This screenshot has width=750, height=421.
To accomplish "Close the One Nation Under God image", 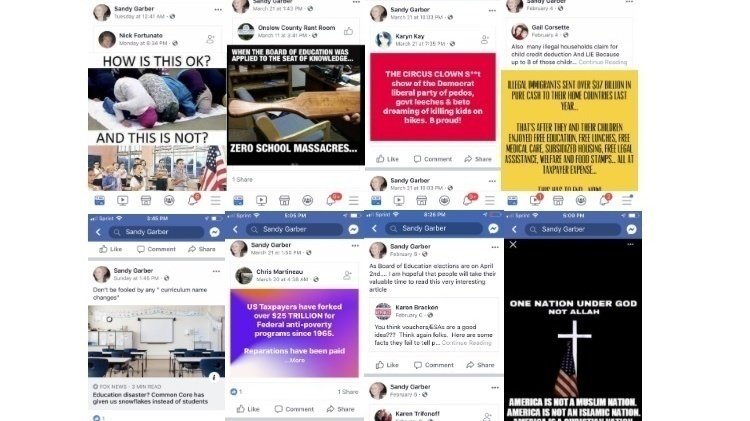I will 513,244.
